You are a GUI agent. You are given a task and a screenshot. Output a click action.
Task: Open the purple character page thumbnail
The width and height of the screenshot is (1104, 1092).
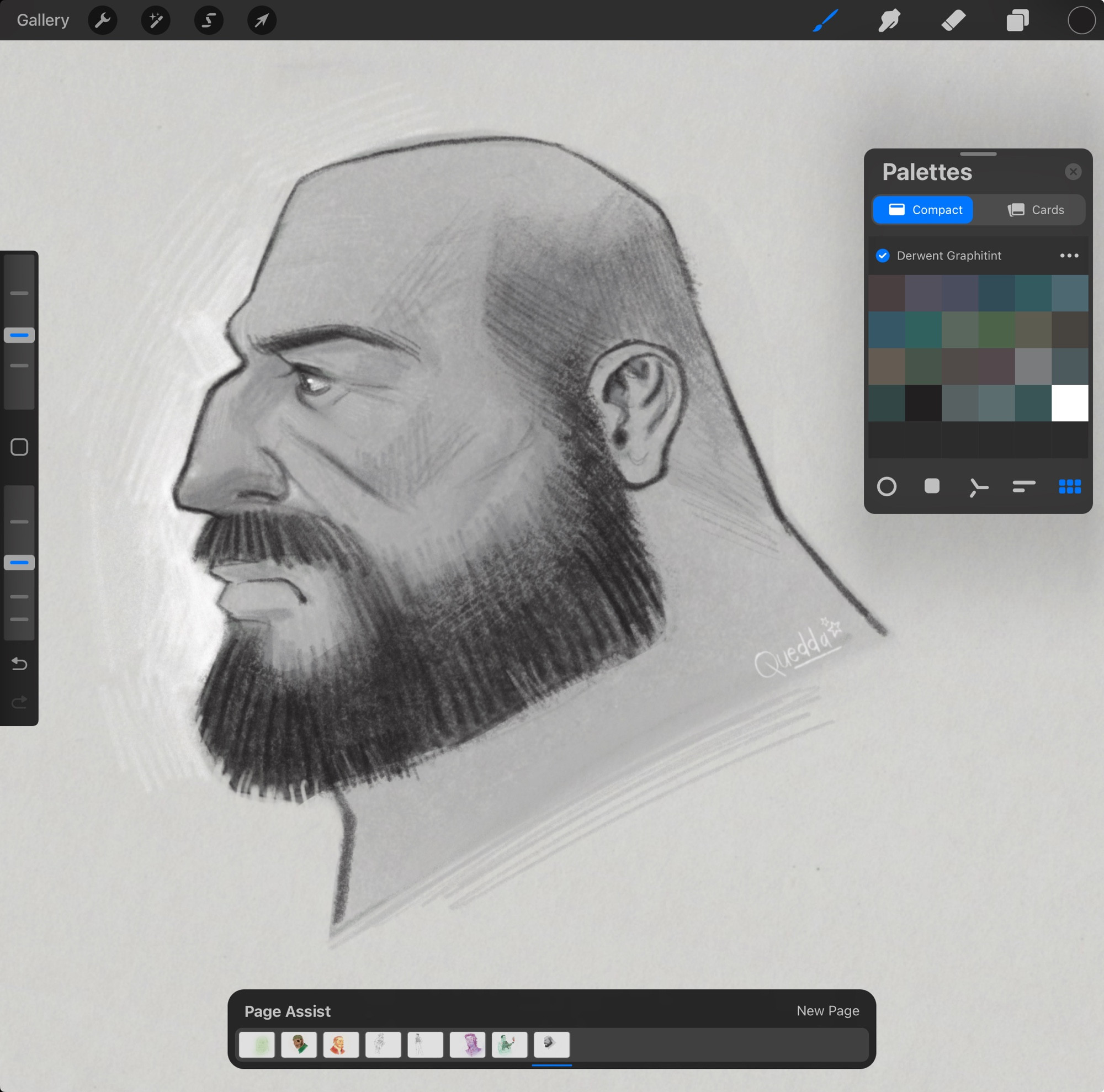tap(468, 1044)
